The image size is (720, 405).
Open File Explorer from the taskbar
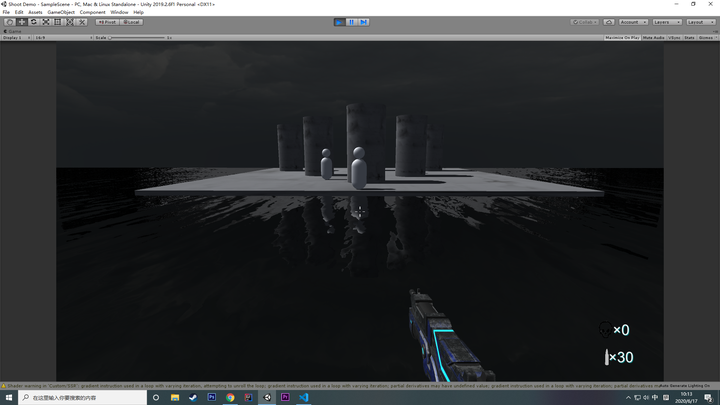(175, 397)
